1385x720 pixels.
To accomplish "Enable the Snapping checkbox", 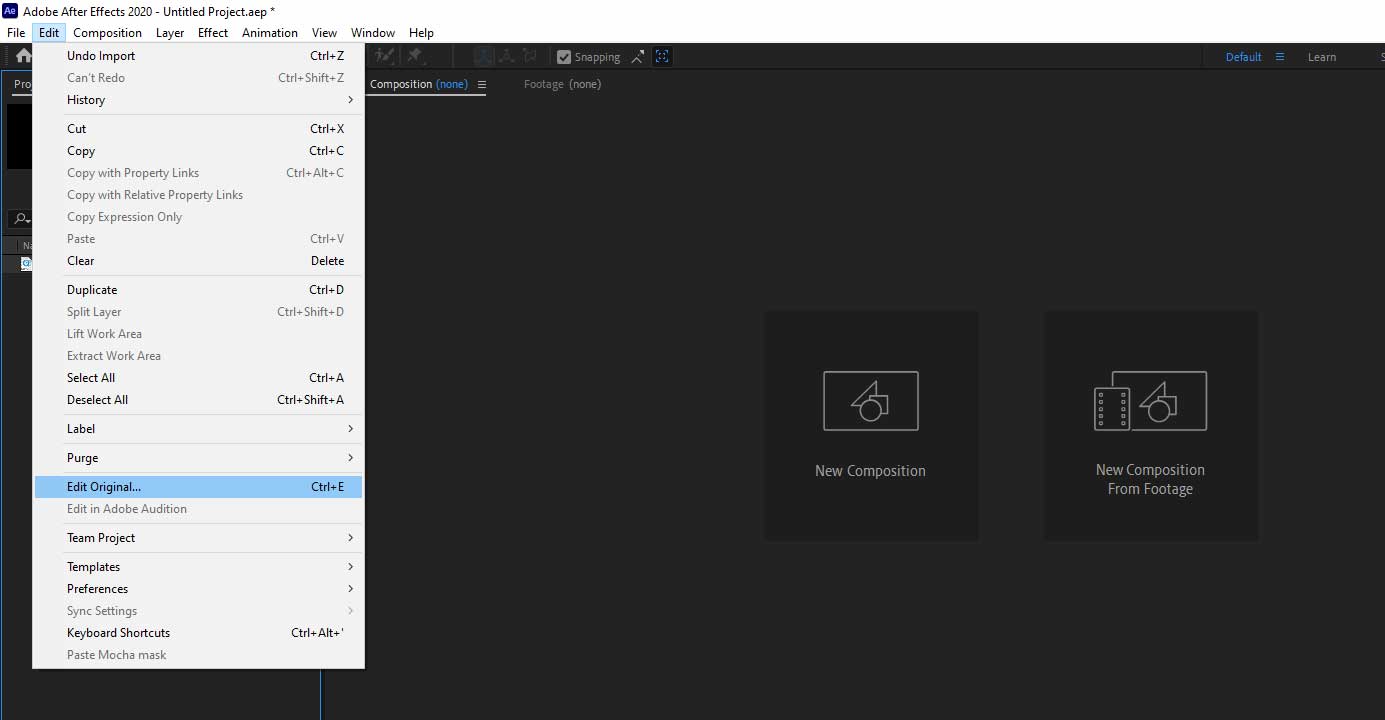I will click(x=565, y=56).
